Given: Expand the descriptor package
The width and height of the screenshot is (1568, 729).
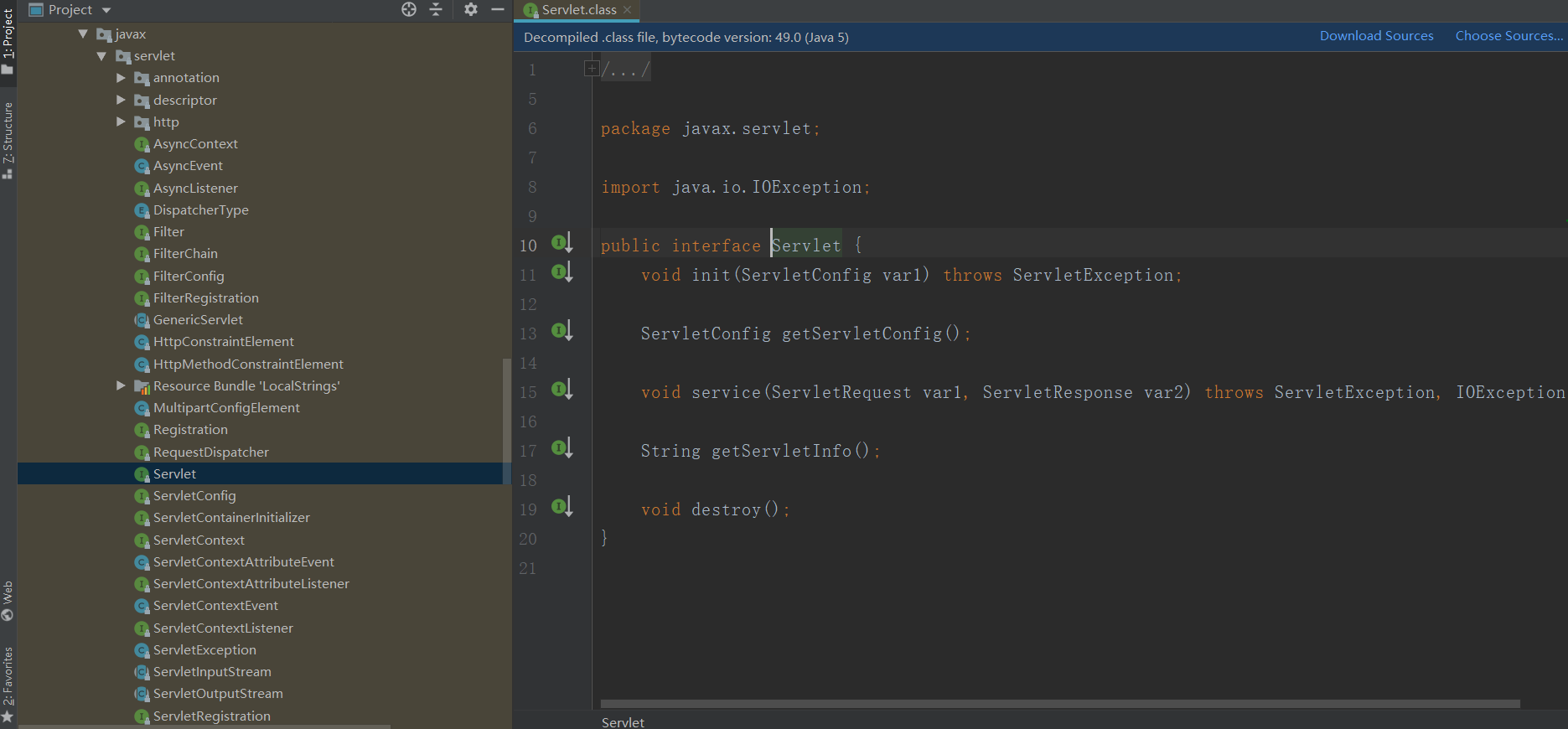Looking at the screenshot, I should click(x=121, y=100).
